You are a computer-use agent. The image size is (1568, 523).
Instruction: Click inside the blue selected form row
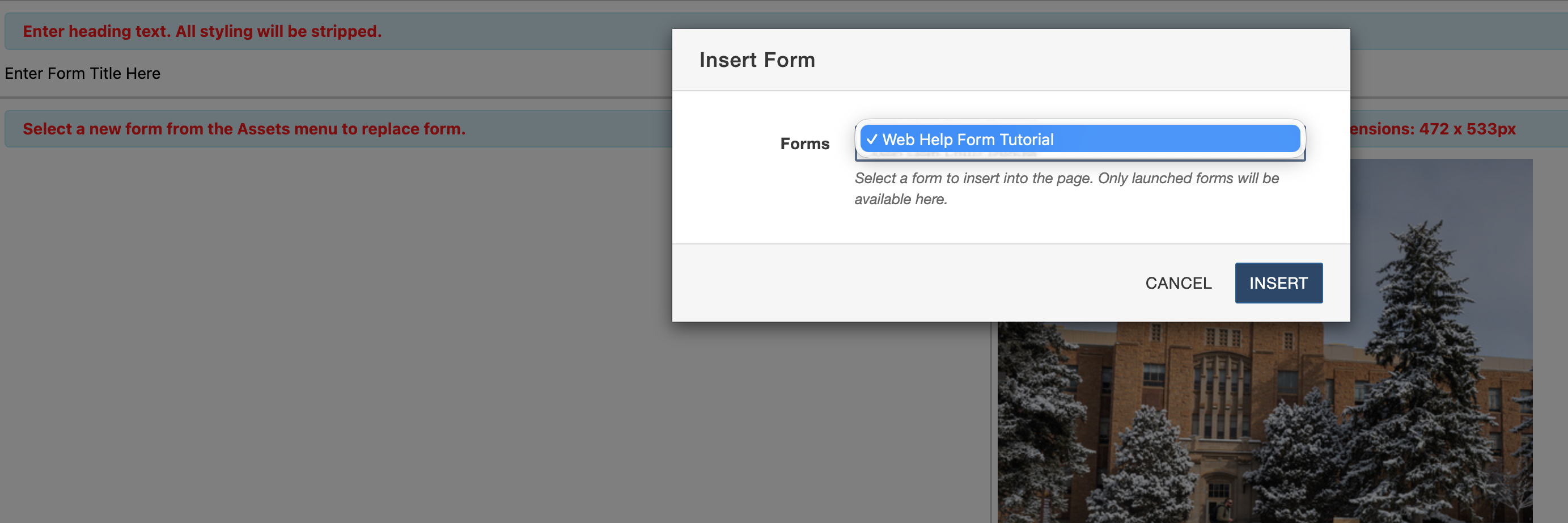point(1156,139)
